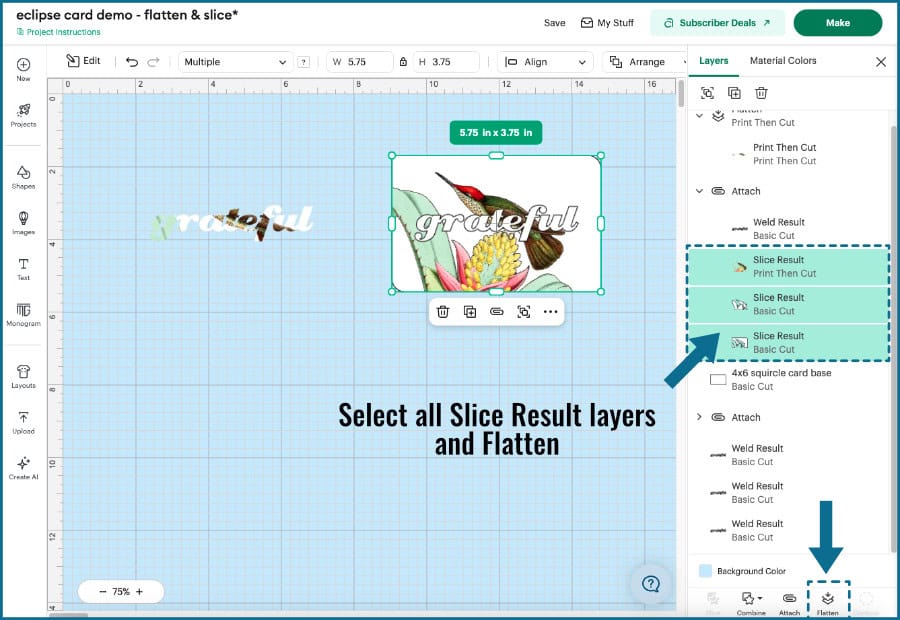900x620 pixels.
Task: Click the Flatten tool at panel bottom
Action: coord(828,603)
